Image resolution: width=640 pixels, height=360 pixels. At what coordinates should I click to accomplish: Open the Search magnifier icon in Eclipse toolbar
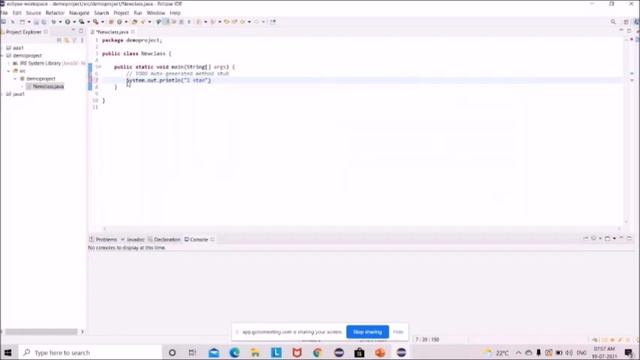click(x=613, y=22)
